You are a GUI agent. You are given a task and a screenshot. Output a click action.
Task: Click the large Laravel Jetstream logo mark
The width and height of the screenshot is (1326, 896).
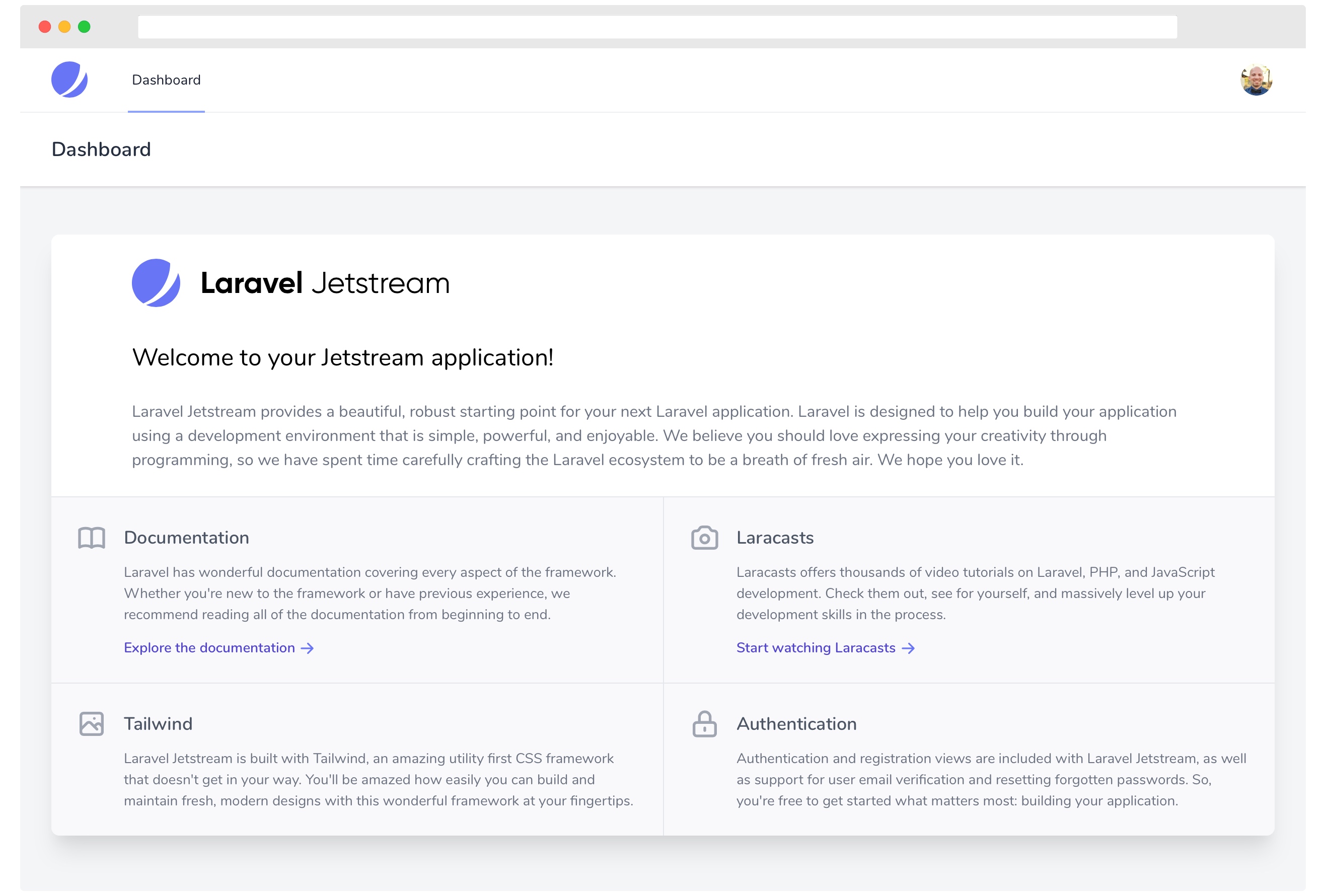coord(156,283)
